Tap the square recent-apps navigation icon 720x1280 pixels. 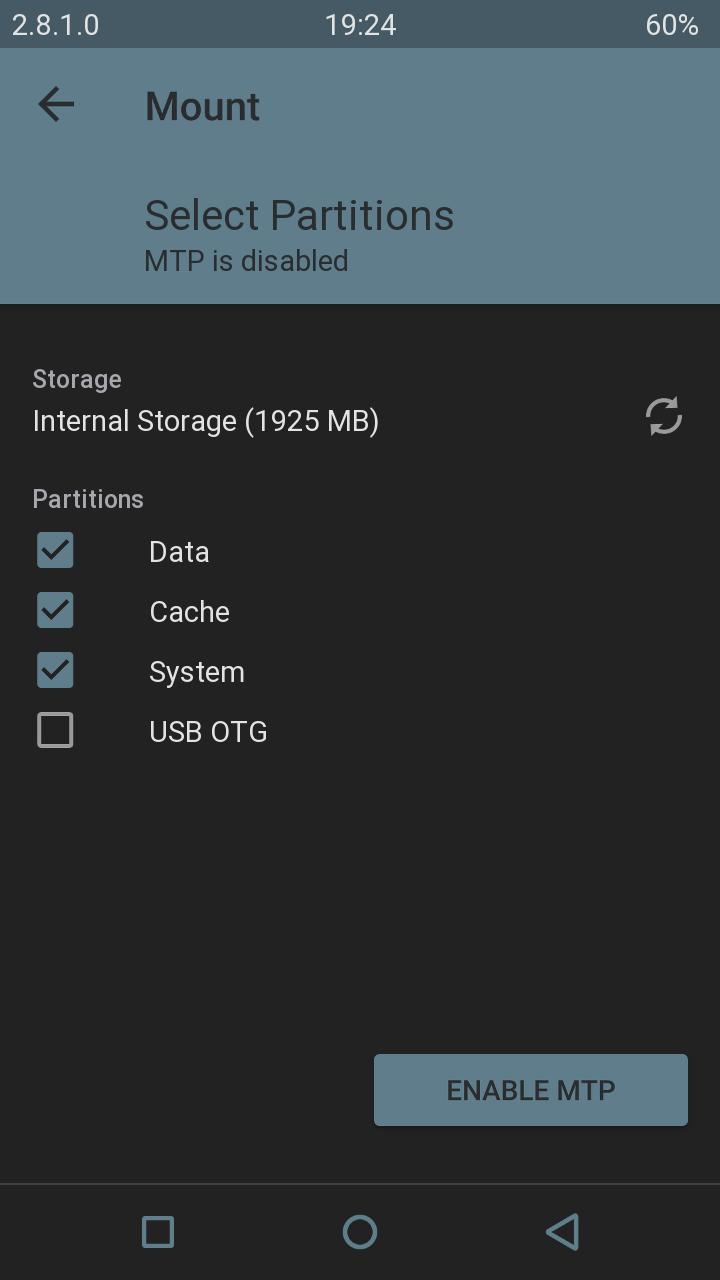pos(158,1232)
